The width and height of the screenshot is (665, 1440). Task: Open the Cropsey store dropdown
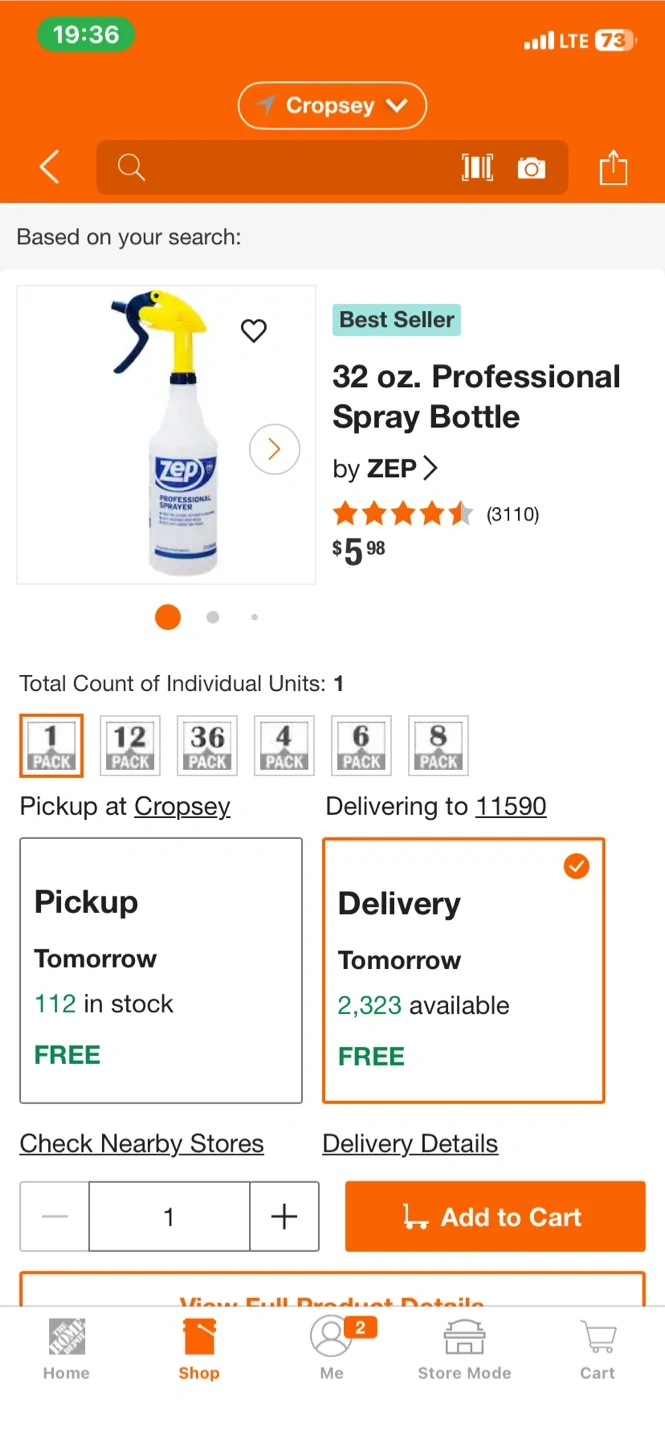click(332, 106)
